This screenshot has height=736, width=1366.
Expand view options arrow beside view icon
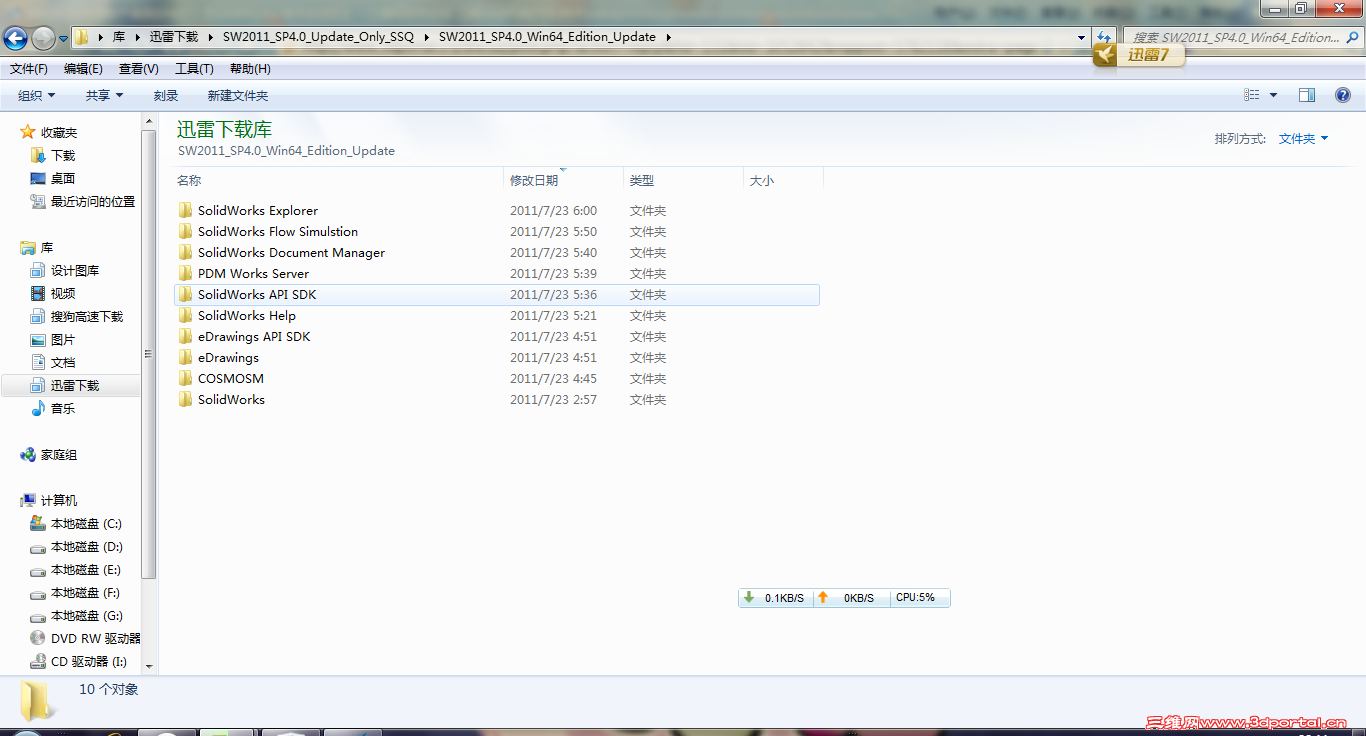[x=1273, y=96]
